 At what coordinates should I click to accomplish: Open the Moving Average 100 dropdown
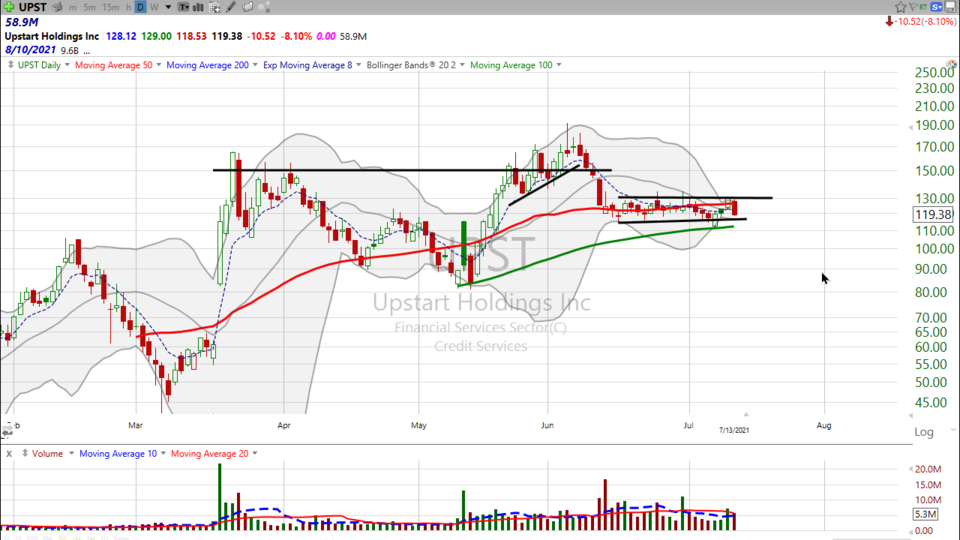(559, 65)
